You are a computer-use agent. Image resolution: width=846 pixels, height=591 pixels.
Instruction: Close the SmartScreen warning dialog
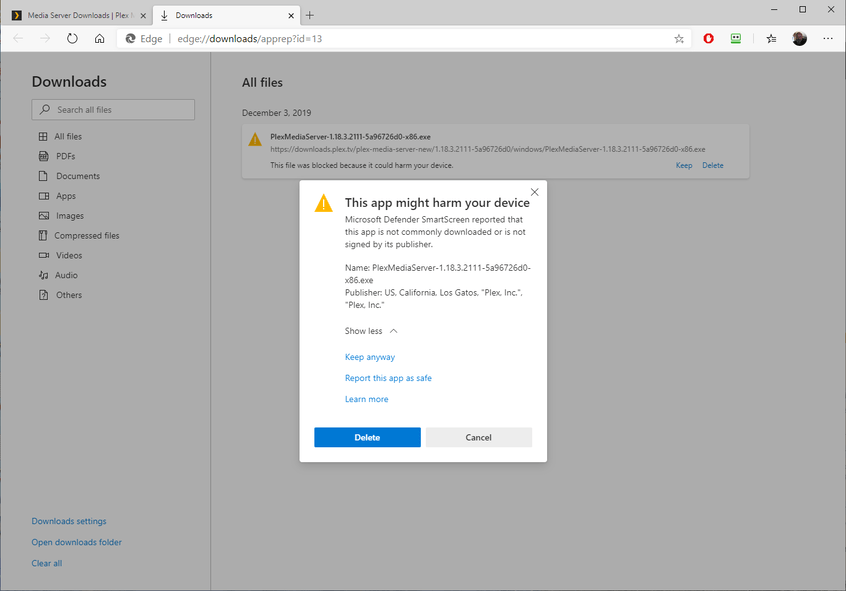click(x=534, y=192)
